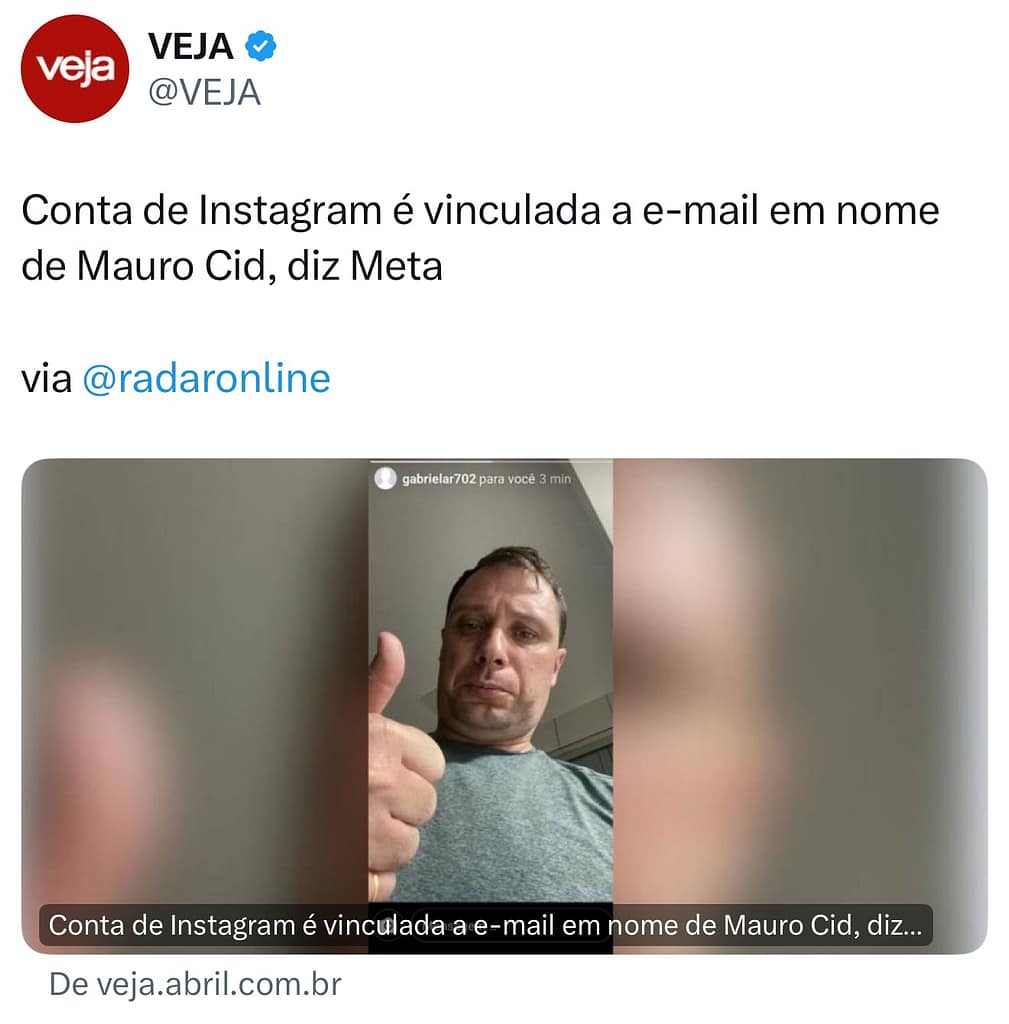The height and width of the screenshot is (1024, 1009).
Task: Open the @radaronline mention
Action: point(206,378)
